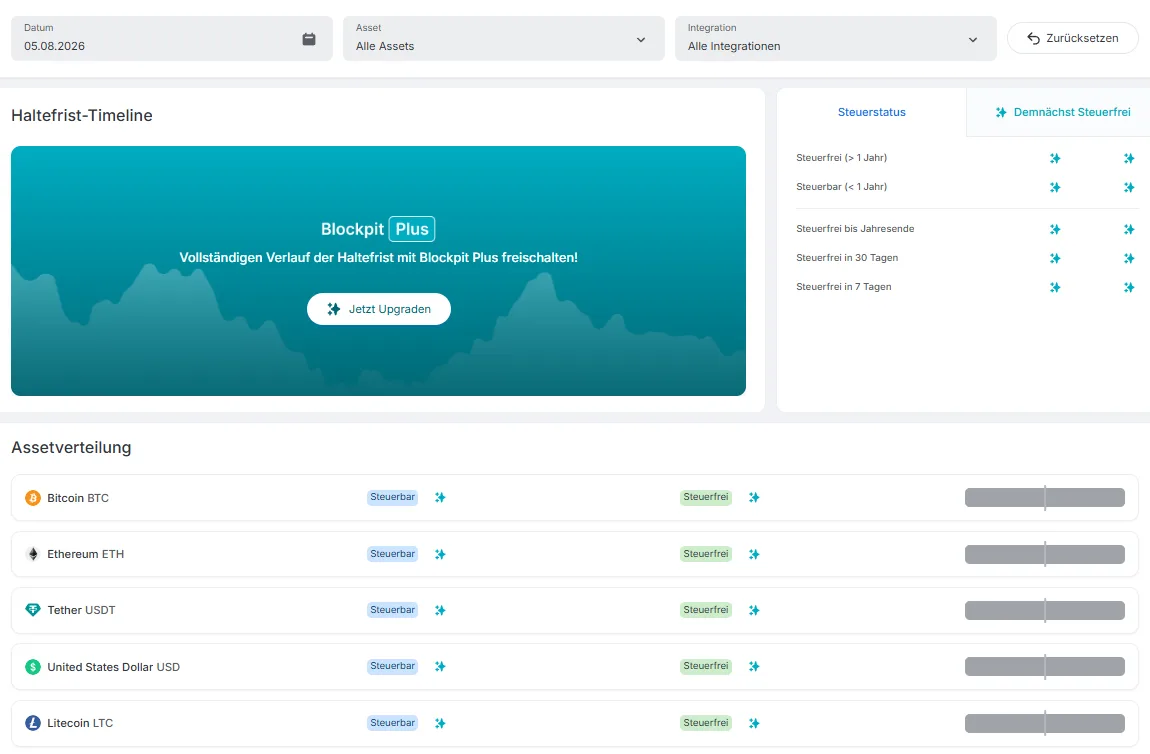Screen dimensions: 1150x754
Task: Click the 'Steuerfrei in 7 Tagen' label
Action: [843, 287]
